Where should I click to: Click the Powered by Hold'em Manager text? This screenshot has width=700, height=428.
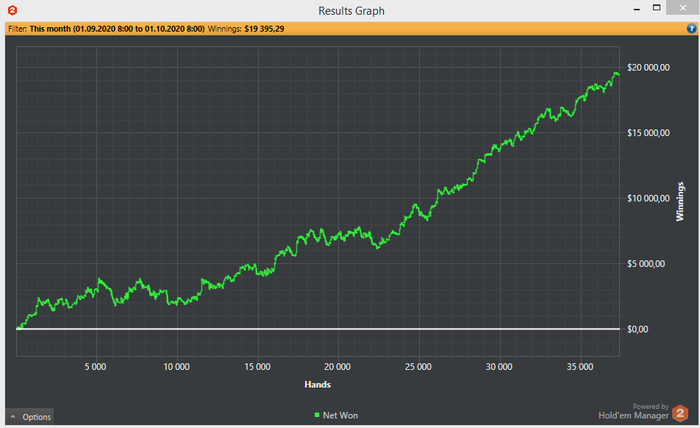click(x=633, y=411)
